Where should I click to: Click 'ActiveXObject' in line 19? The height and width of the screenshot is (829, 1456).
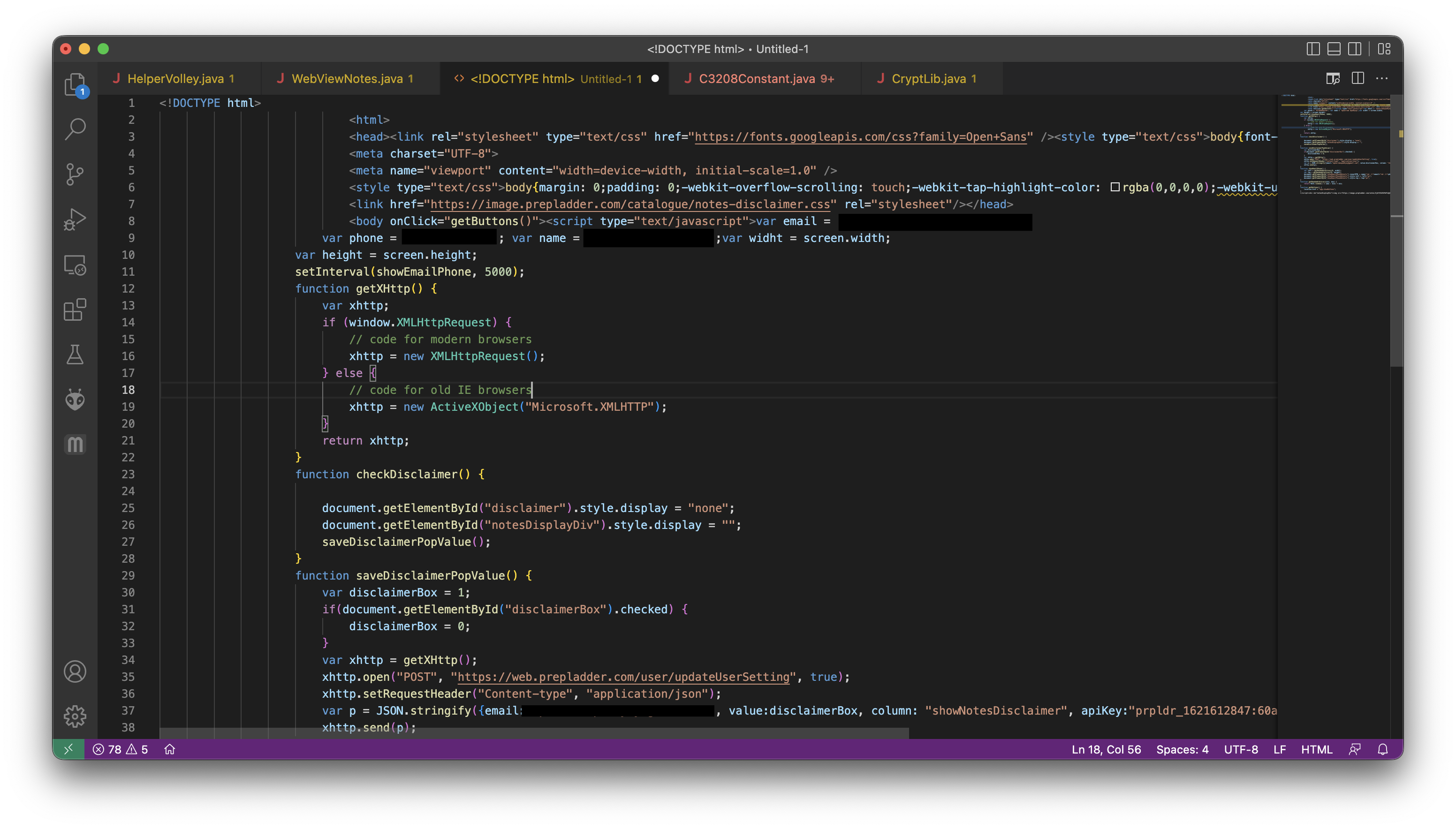point(474,407)
